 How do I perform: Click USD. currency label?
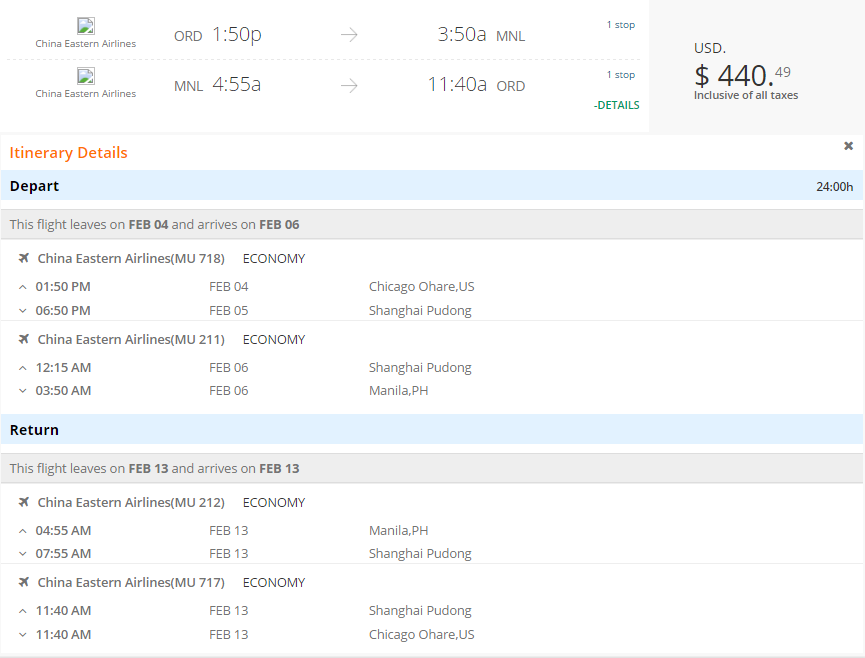point(709,49)
